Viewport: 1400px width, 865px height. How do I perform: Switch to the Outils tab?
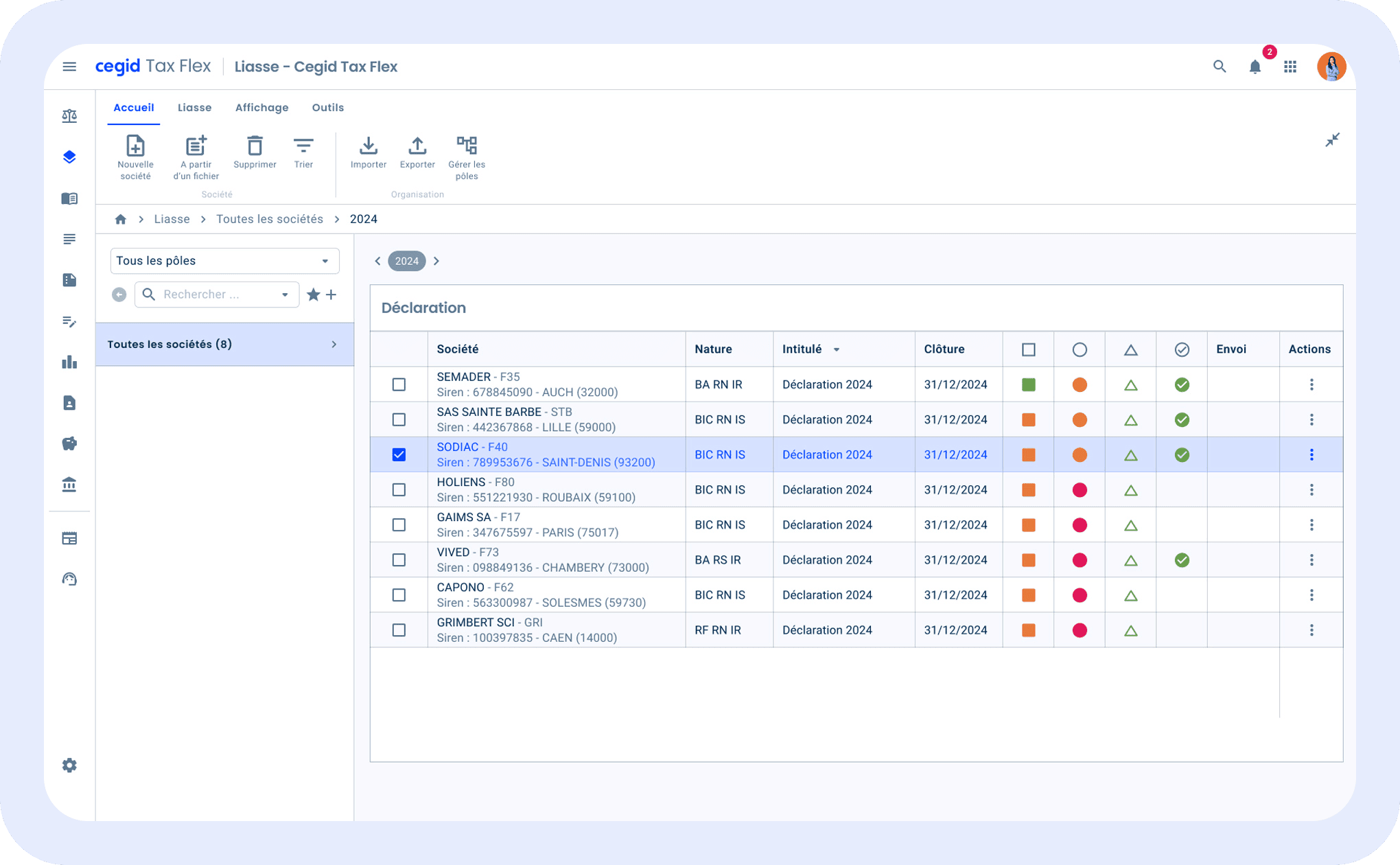pyautogui.click(x=327, y=108)
